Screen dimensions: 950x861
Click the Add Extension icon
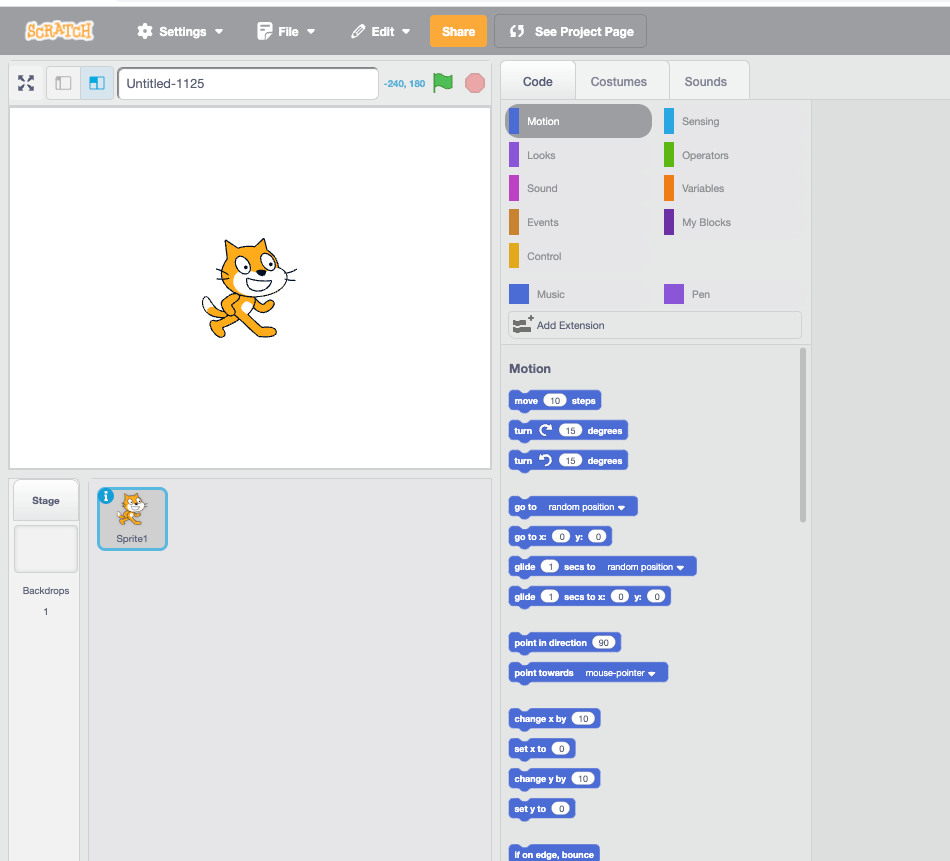[521, 324]
